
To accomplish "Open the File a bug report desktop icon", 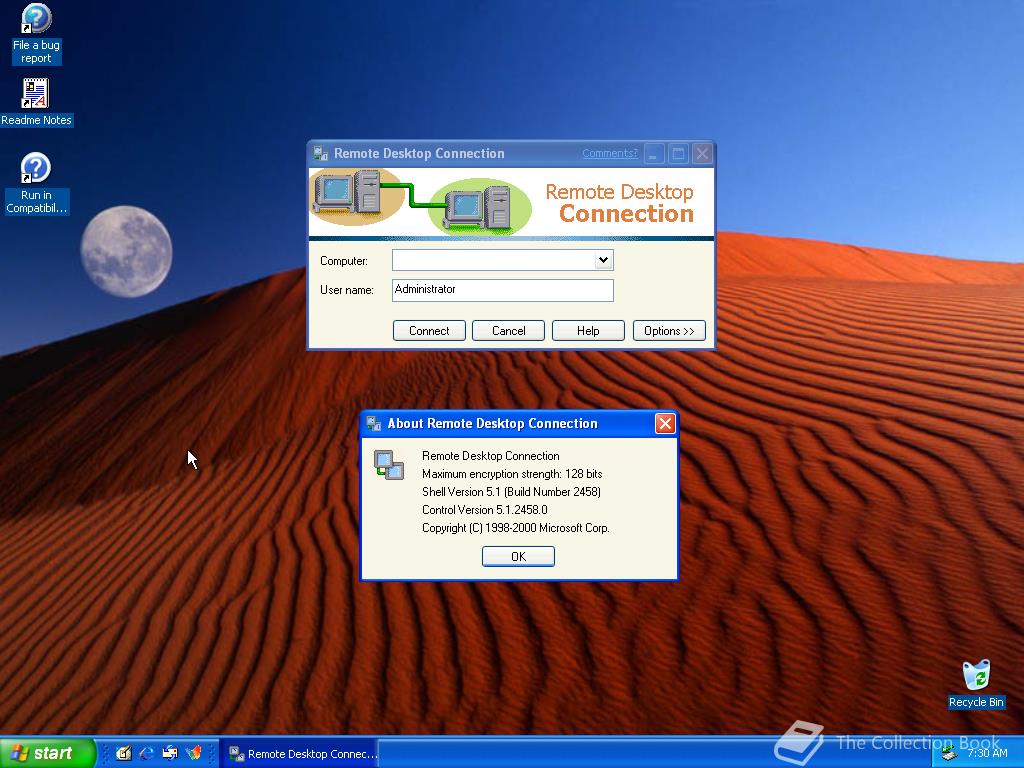I will point(36,33).
